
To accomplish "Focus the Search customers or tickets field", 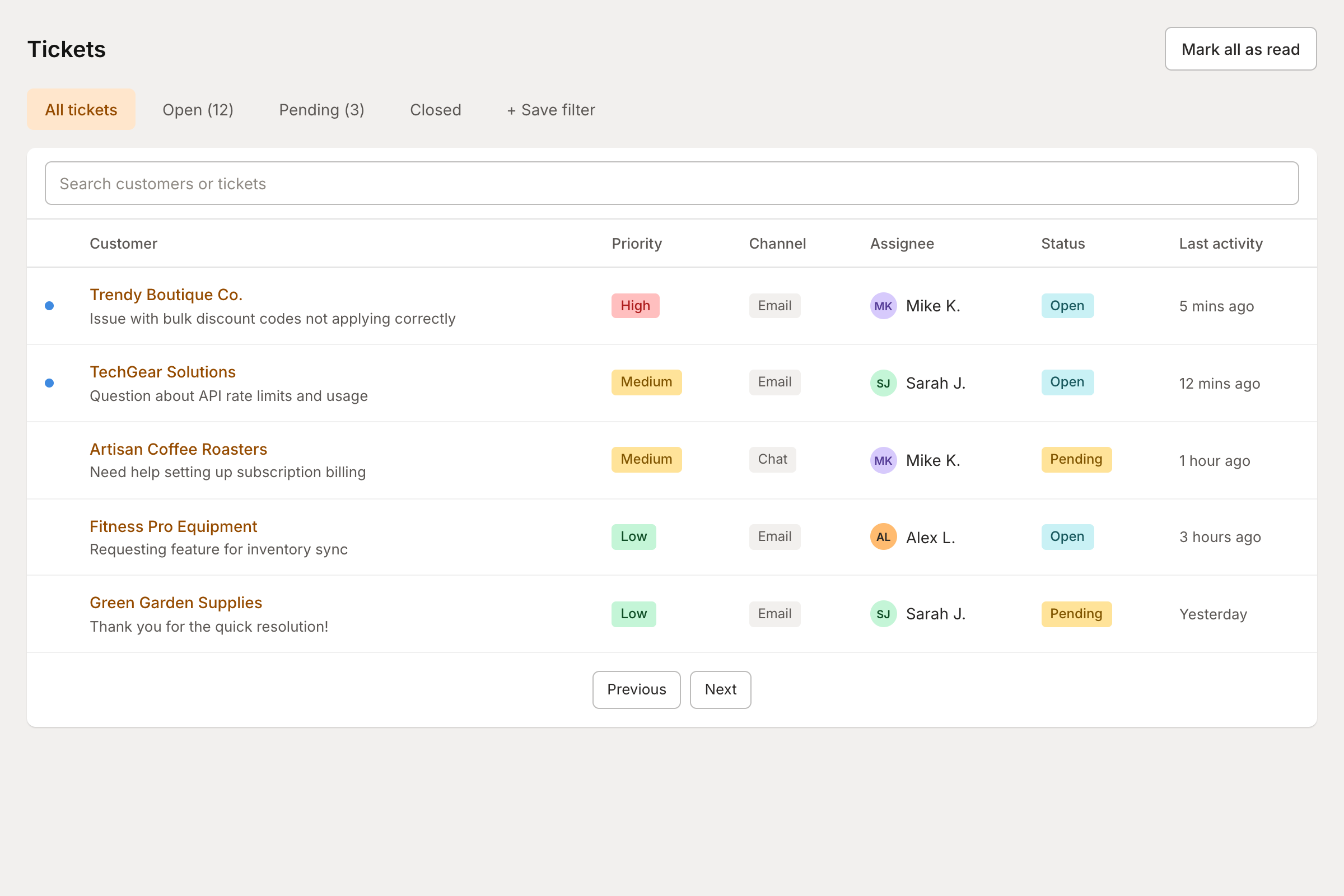I will 671,184.
